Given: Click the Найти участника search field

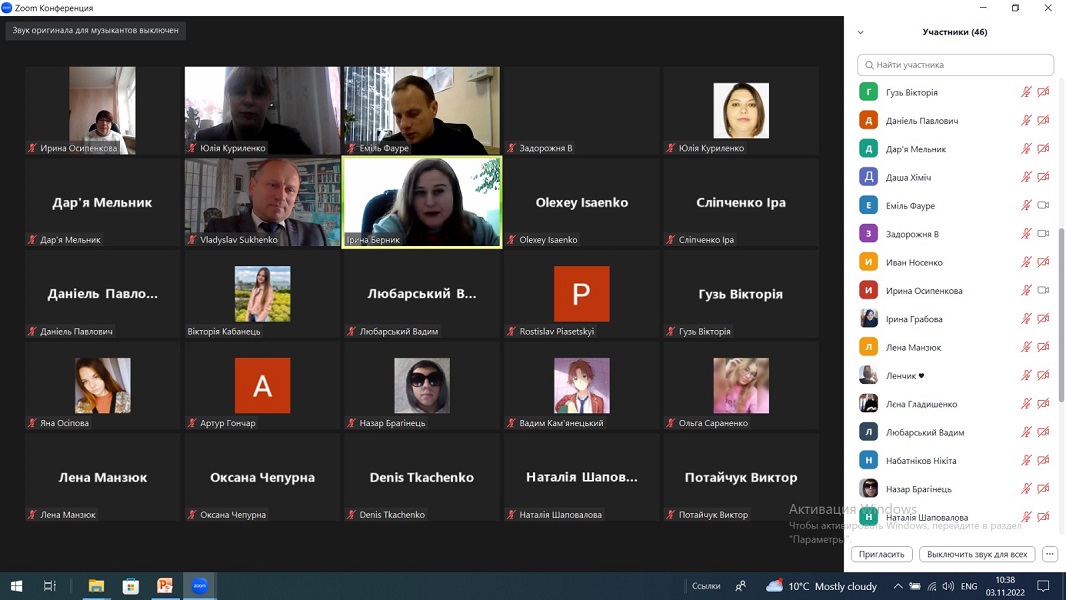Looking at the screenshot, I should pos(955,65).
